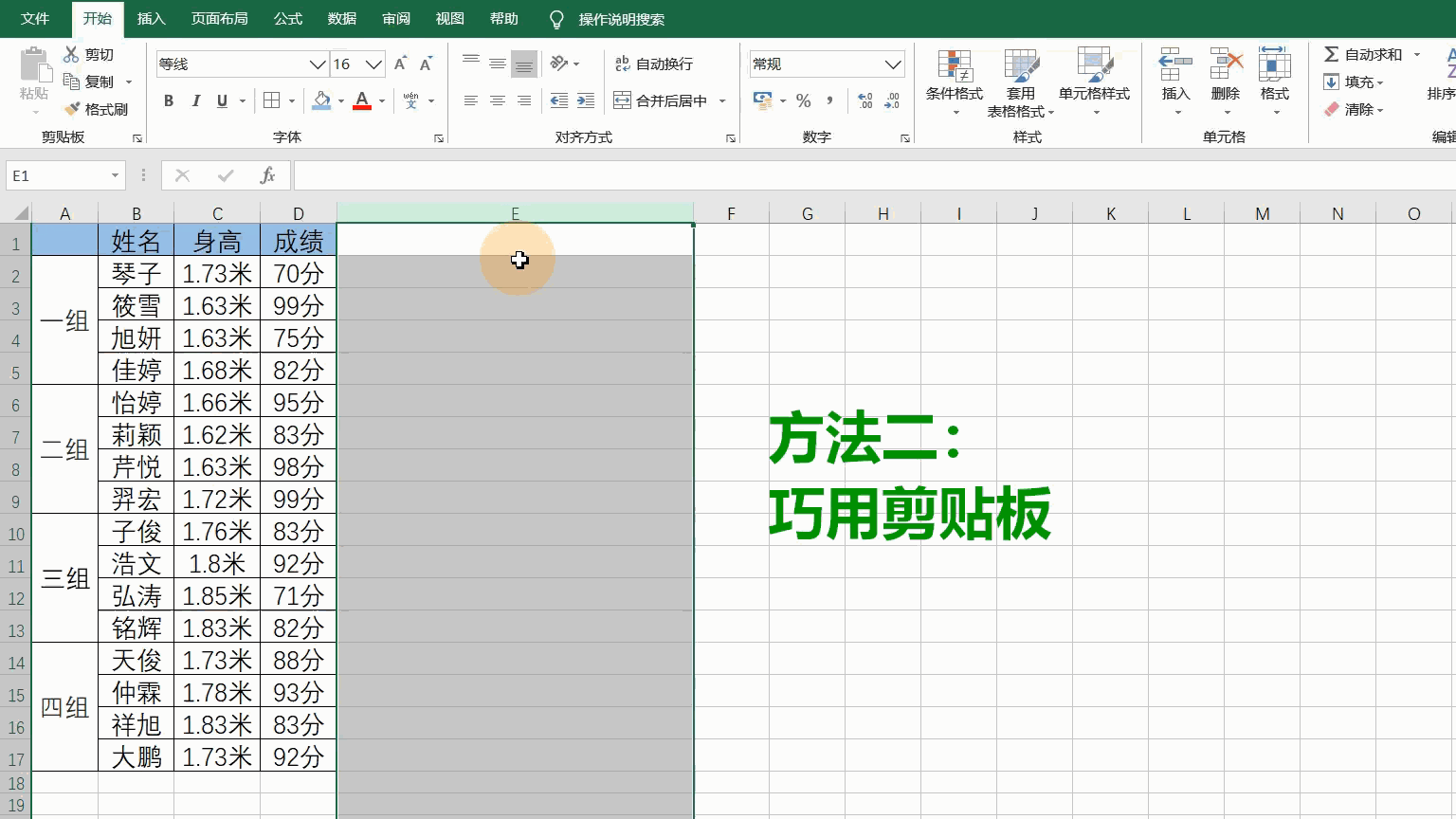Open font name dropdown 等线
Viewport: 1456px width, 819px height.
click(318, 64)
